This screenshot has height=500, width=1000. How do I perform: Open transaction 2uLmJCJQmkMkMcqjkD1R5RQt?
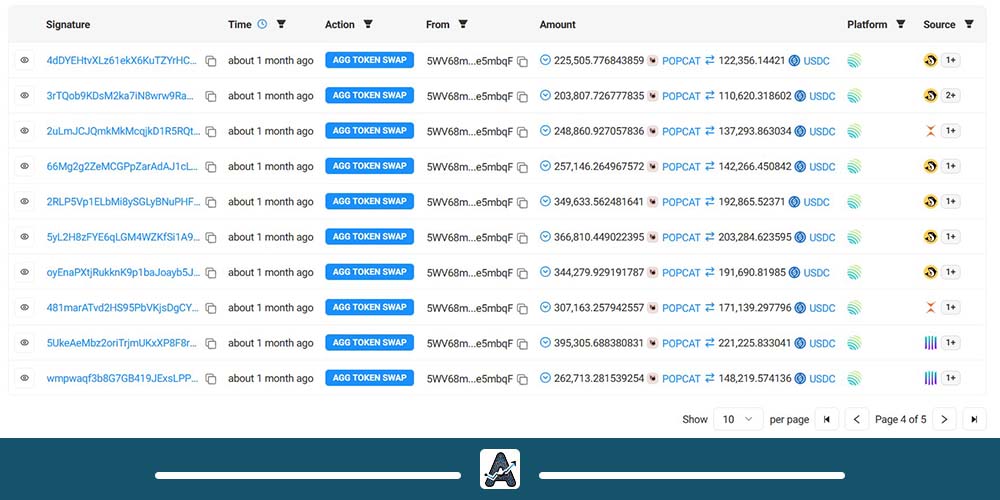click(x=123, y=131)
